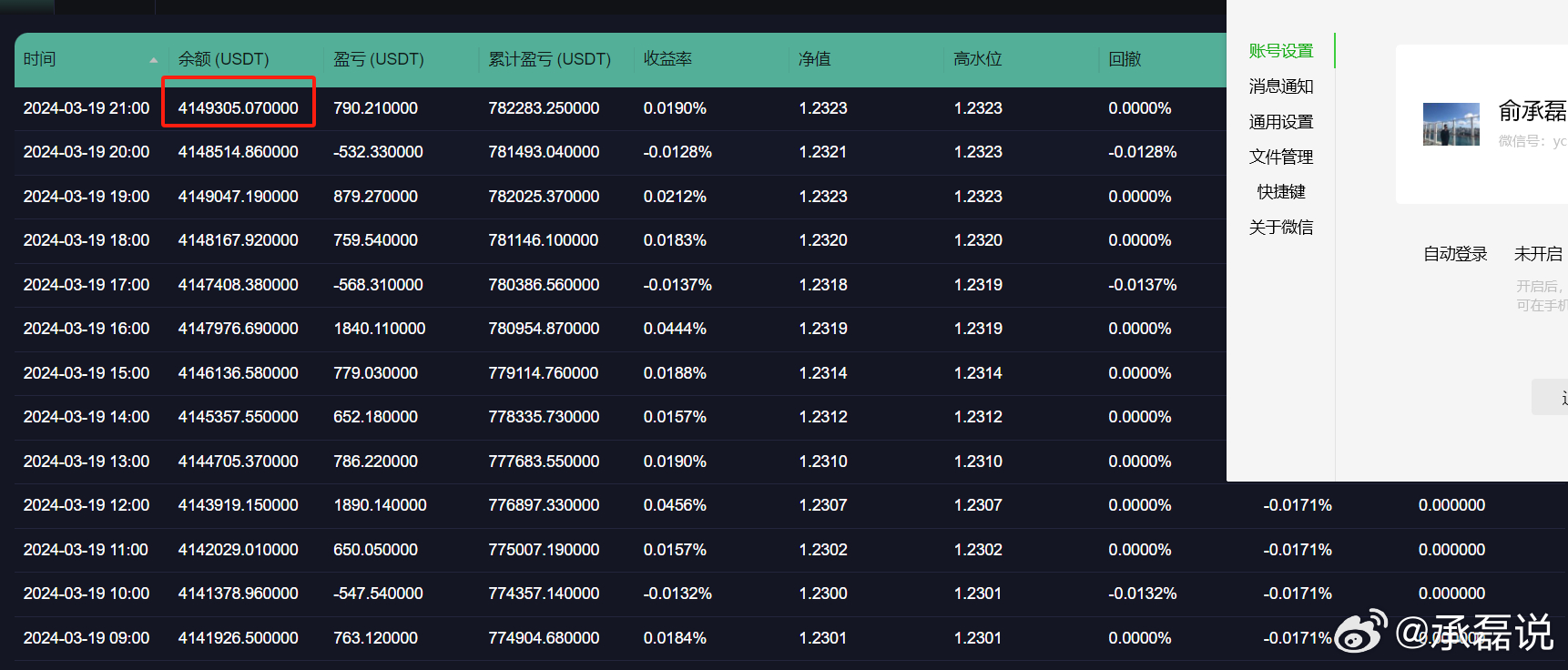Sort by the 高水位 column header
This screenshot has height=670, width=1568.
[x=977, y=59]
